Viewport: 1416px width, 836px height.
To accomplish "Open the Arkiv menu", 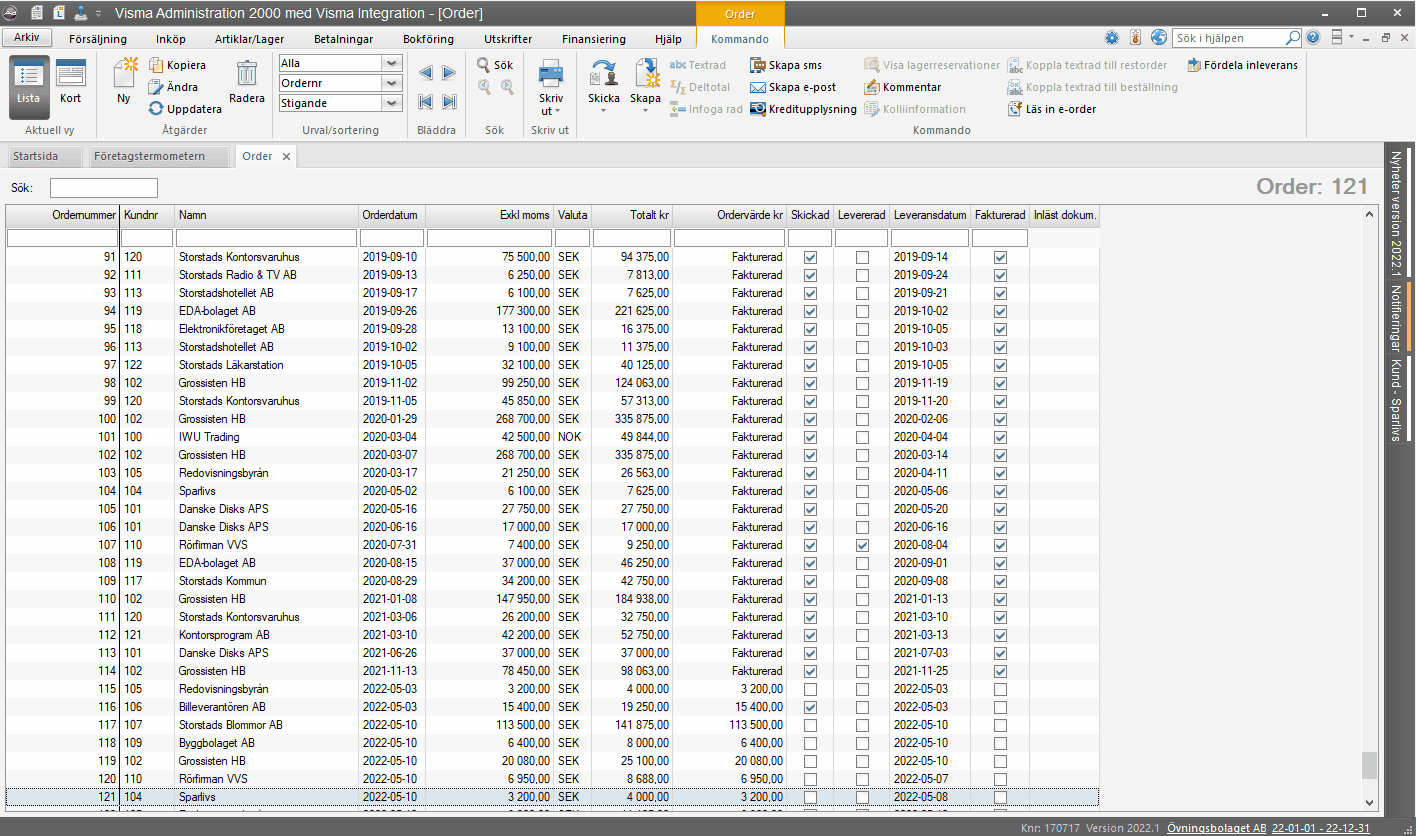I will click(x=27, y=38).
